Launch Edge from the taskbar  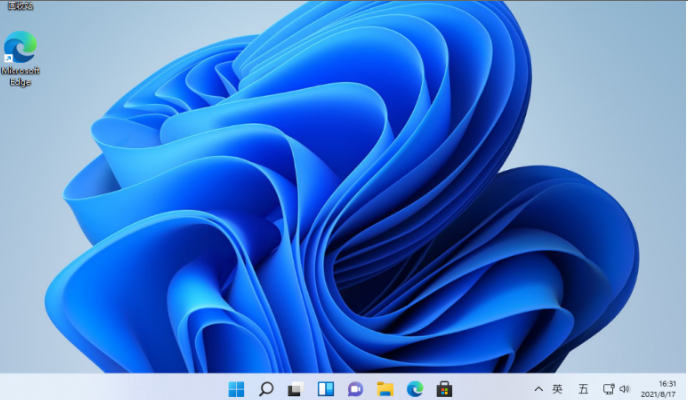coord(414,388)
